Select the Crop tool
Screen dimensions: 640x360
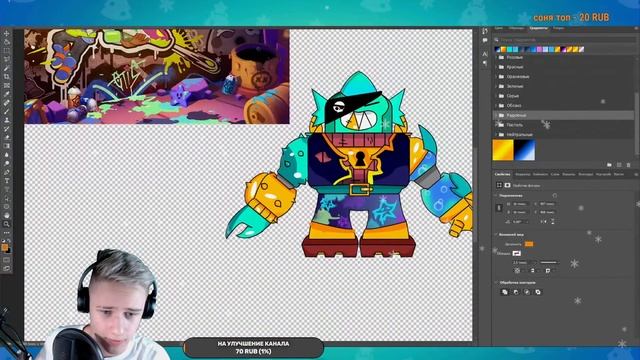pos(7,76)
